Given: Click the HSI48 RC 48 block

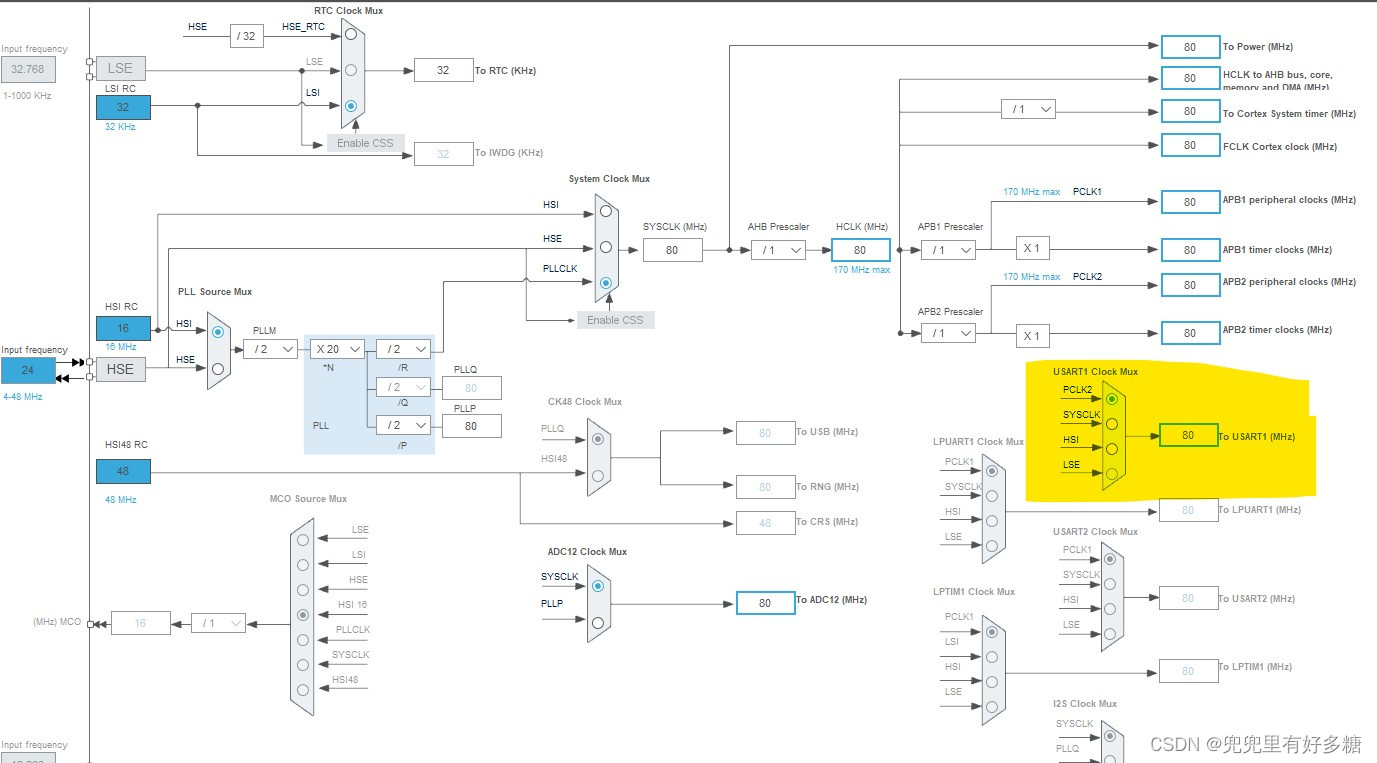Looking at the screenshot, I should coord(123,471).
